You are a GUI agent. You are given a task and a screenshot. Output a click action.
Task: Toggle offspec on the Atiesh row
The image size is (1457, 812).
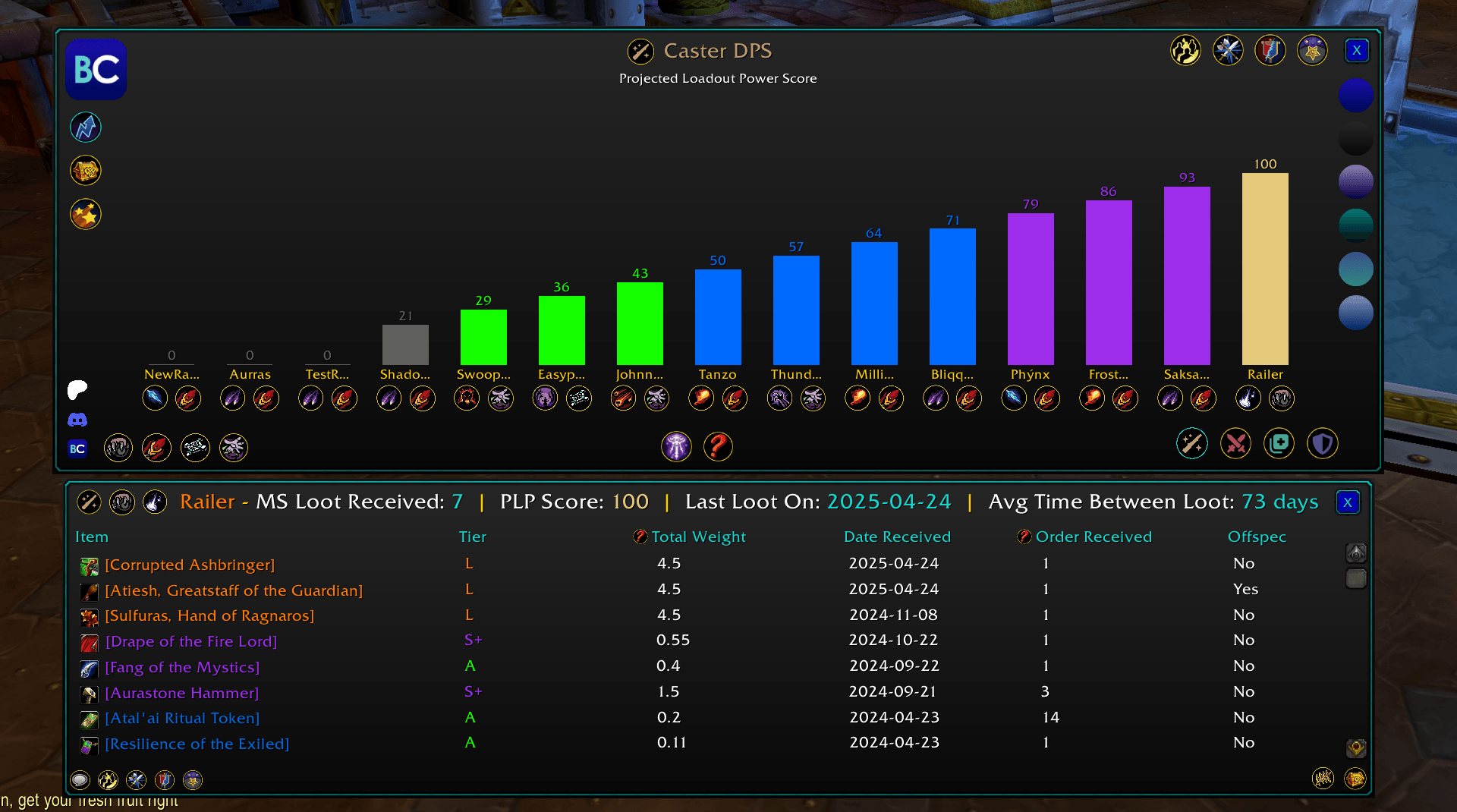click(x=1244, y=589)
